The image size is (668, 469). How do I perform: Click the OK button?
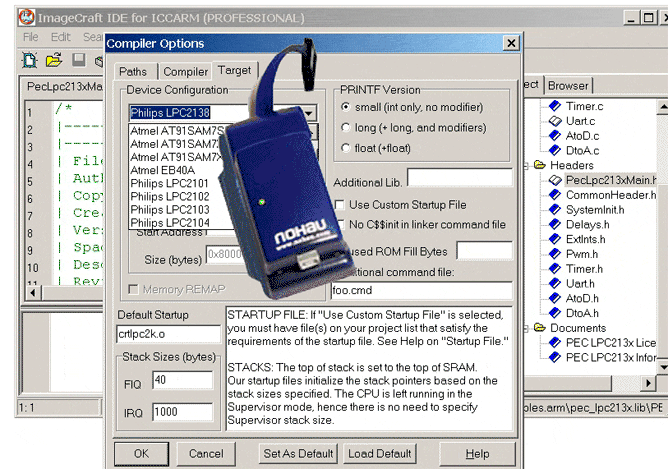(x=141, y=454)
